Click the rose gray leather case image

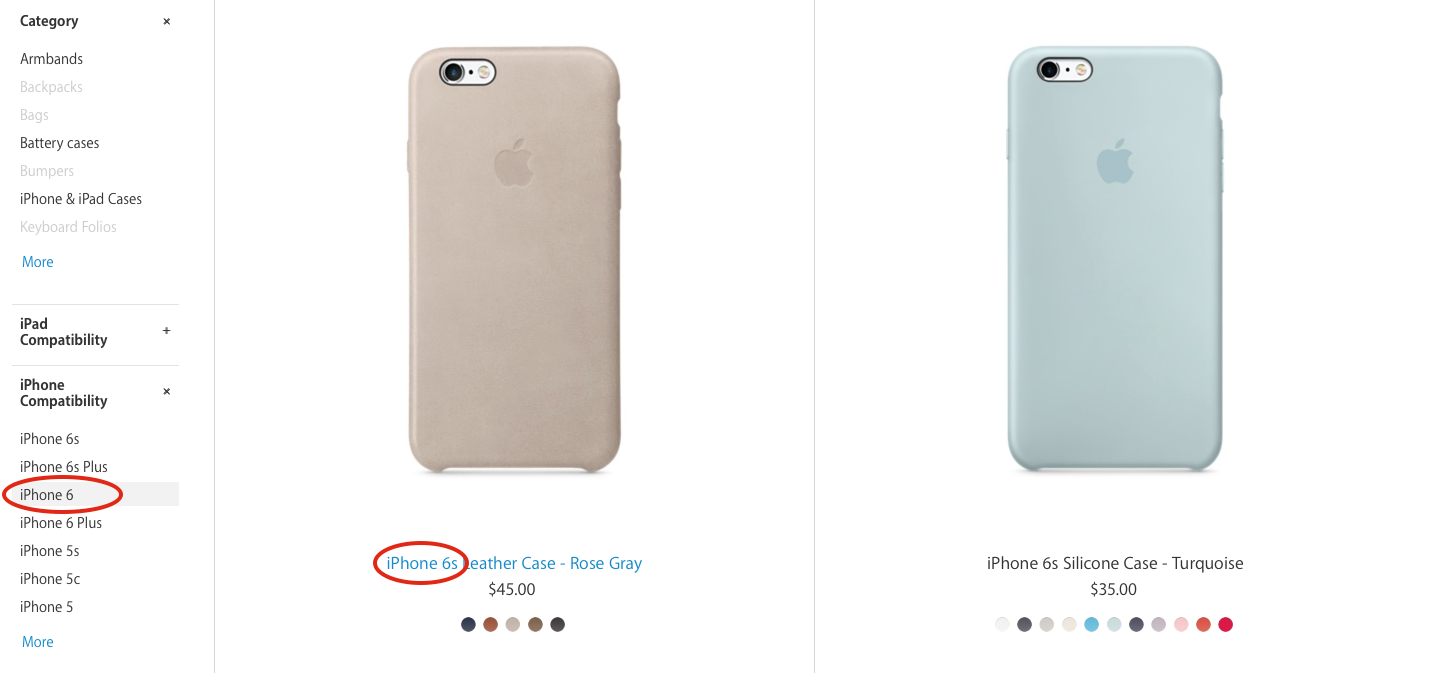[514, 260]
